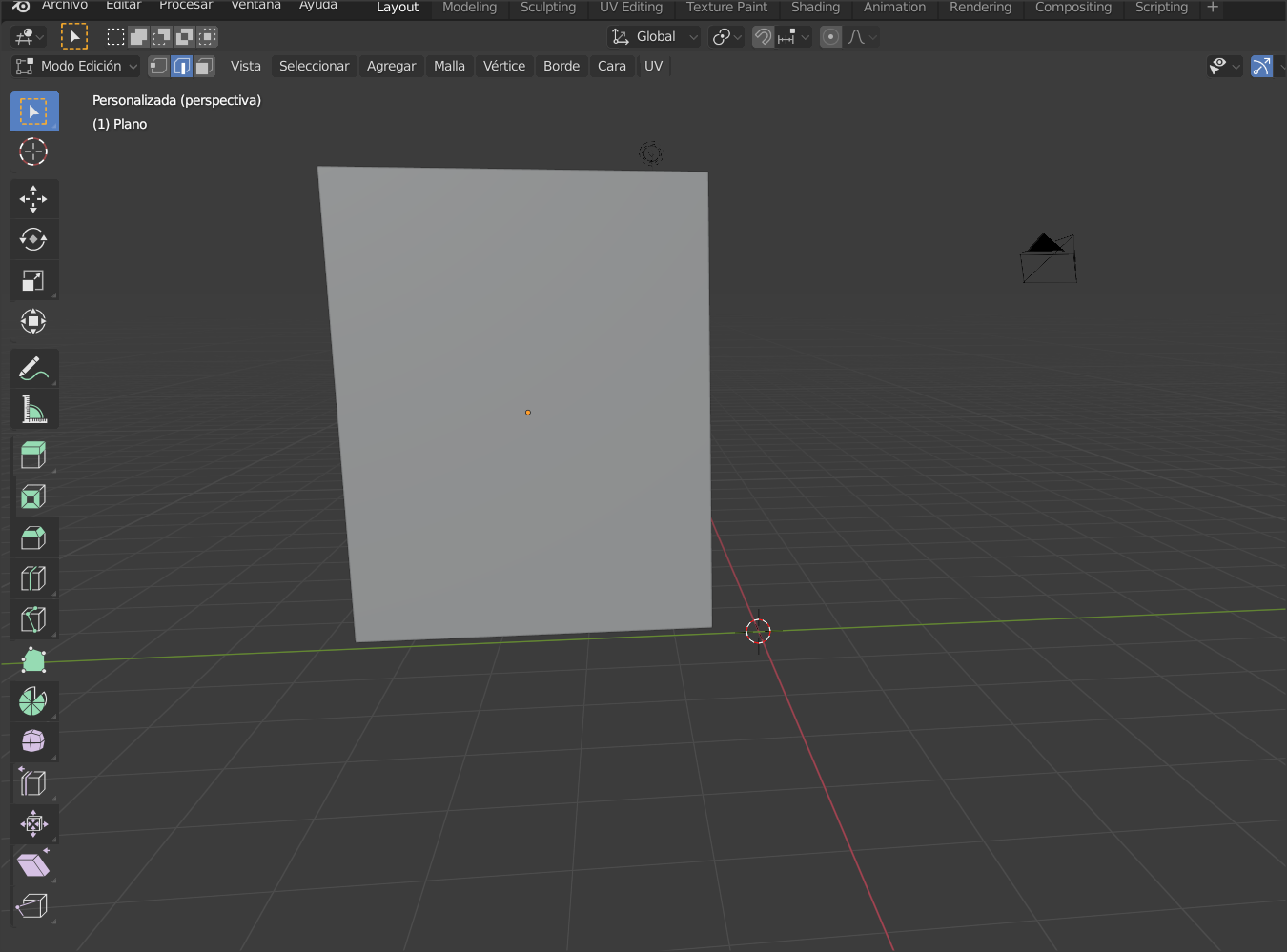Open the Vista menu

[x=245, y=66]
